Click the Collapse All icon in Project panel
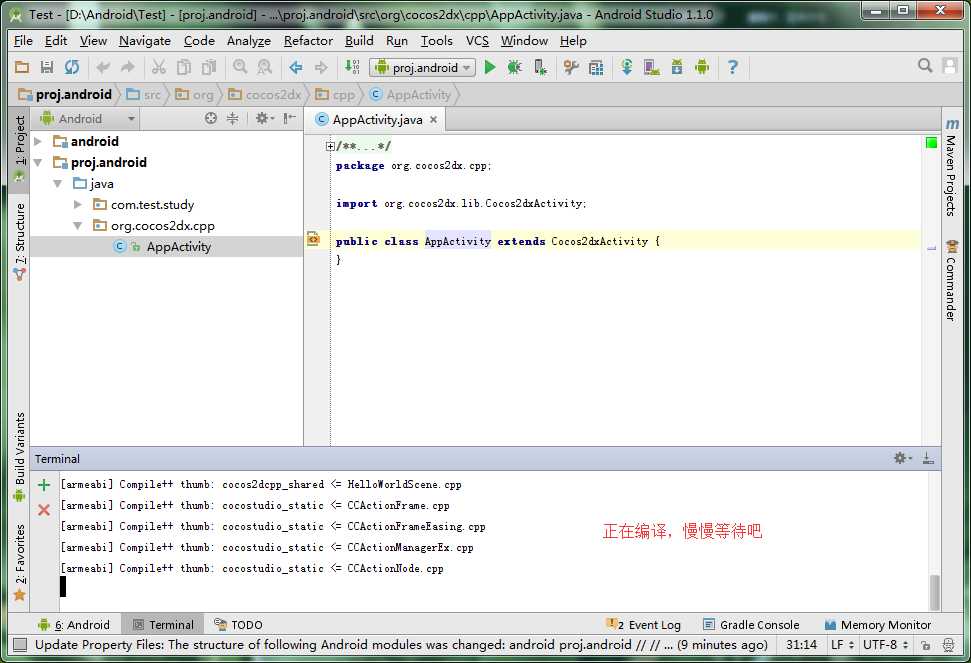Viewport: 971px width, 663px height. pyautogui.click(x=232, y=118)
